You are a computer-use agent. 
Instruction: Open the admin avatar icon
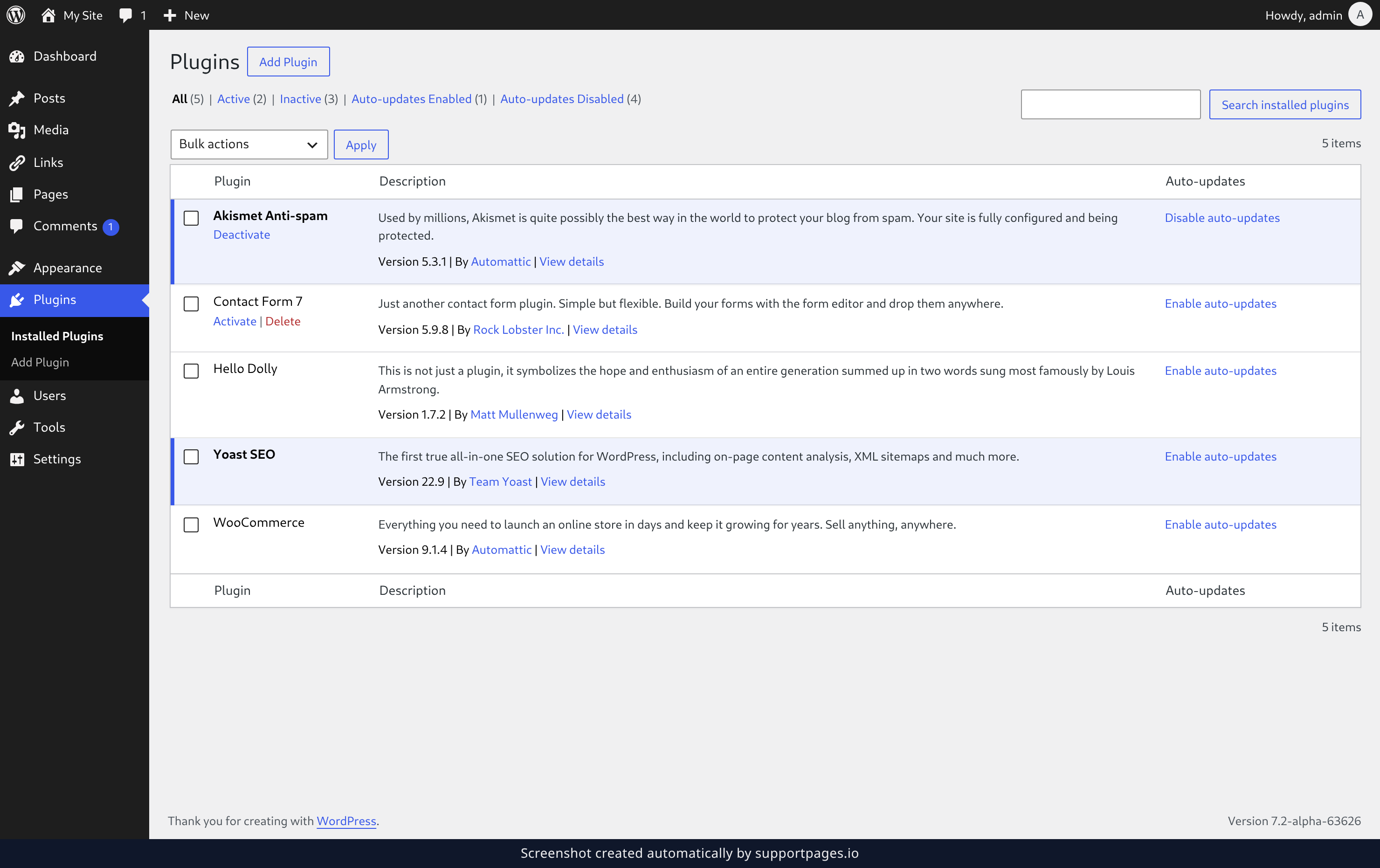point(1360,15)
